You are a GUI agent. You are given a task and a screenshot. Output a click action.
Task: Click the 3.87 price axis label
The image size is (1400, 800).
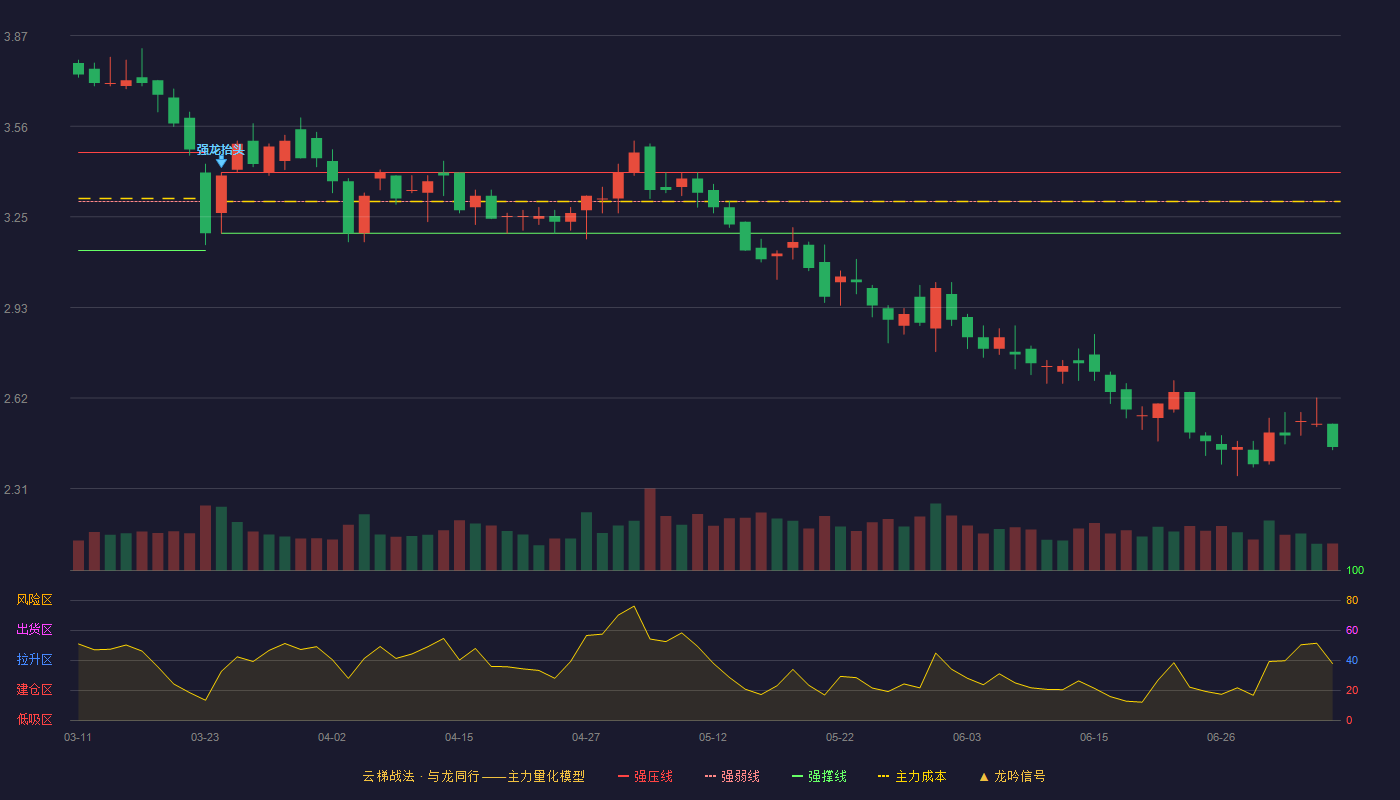click(x=16, y=37)
